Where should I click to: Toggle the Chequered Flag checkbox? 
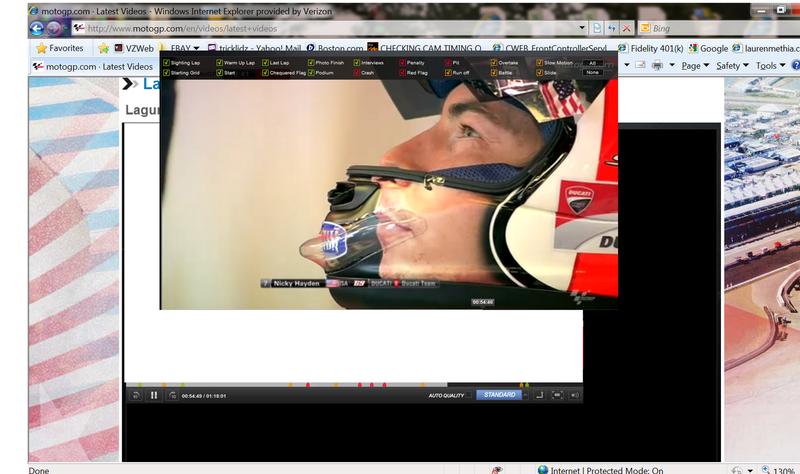(x=265, y=73)
